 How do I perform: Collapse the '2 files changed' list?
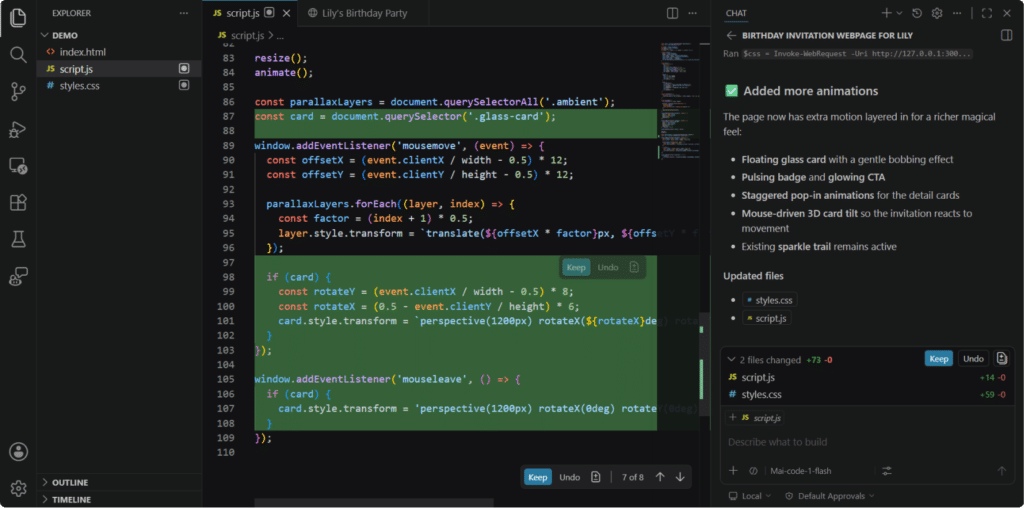[731, 360]
